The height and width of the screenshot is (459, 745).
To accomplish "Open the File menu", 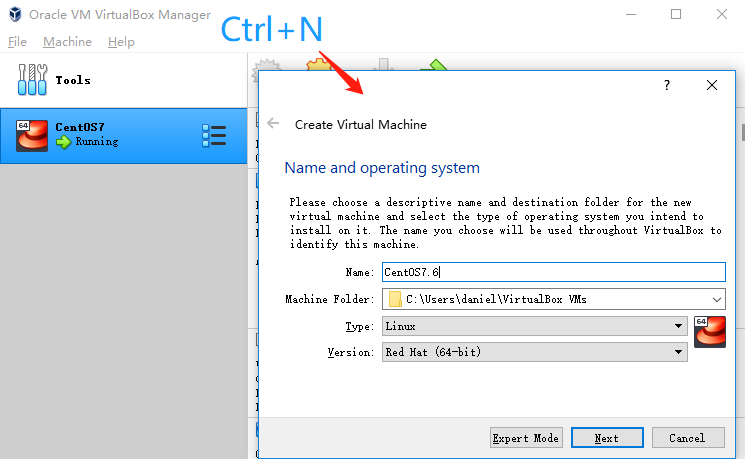I will [x=17, y=42].
